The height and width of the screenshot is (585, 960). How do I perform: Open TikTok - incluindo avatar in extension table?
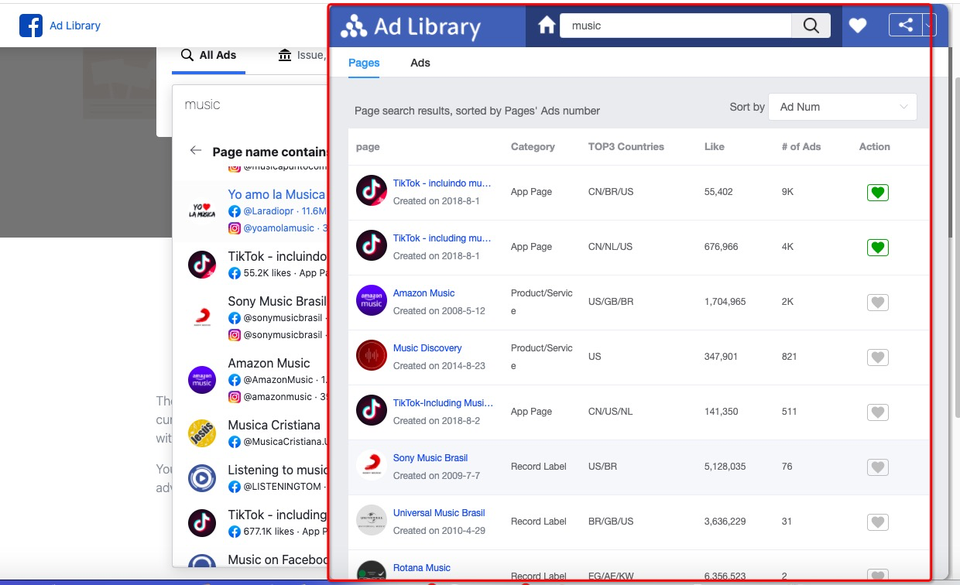[371, 191]
